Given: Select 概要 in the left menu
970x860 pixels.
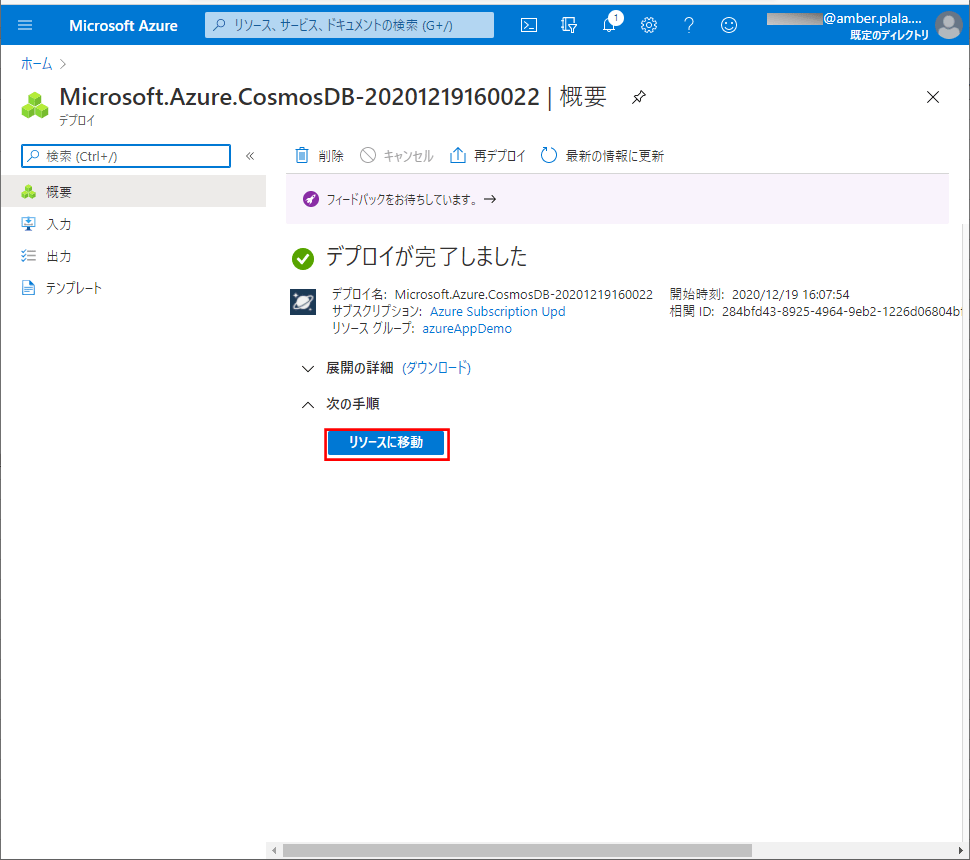Looking at the screenshot, I should (x=134, y=192).
